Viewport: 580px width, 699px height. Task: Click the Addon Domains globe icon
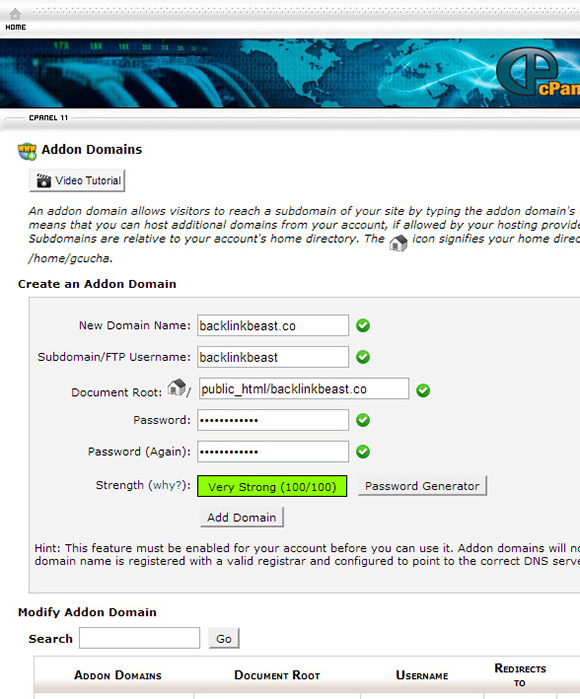pos(27,151)
